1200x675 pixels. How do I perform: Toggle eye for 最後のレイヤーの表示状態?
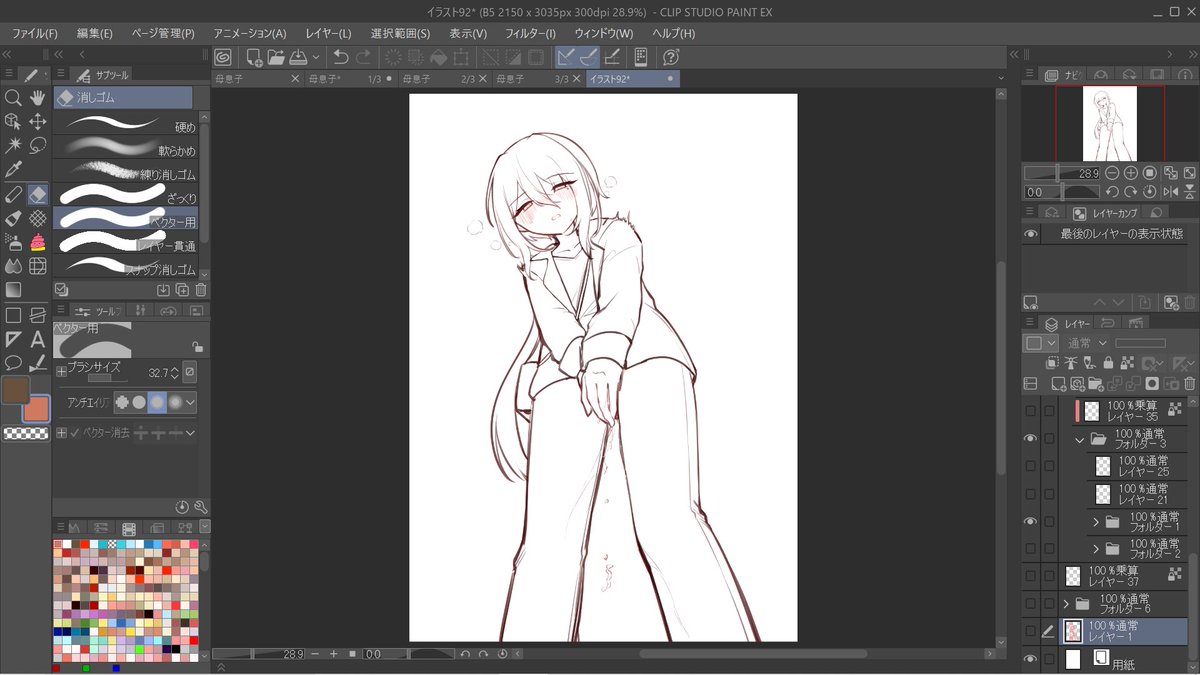[x=1031, y=233]
